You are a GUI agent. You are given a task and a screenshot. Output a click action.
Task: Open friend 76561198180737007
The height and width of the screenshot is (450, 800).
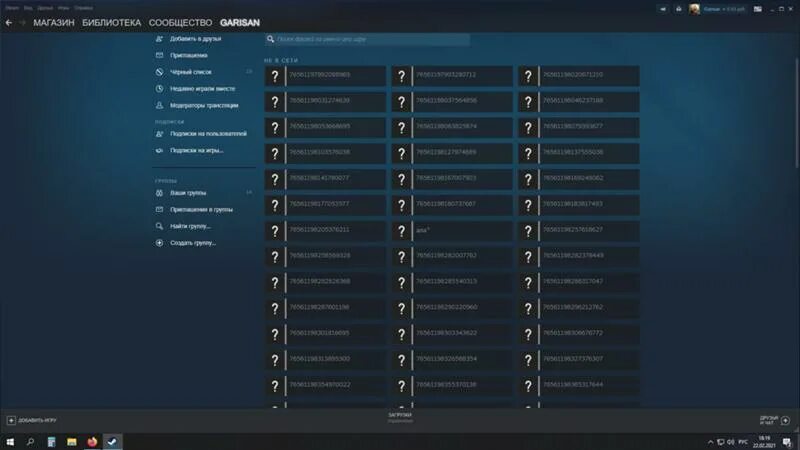452,205
